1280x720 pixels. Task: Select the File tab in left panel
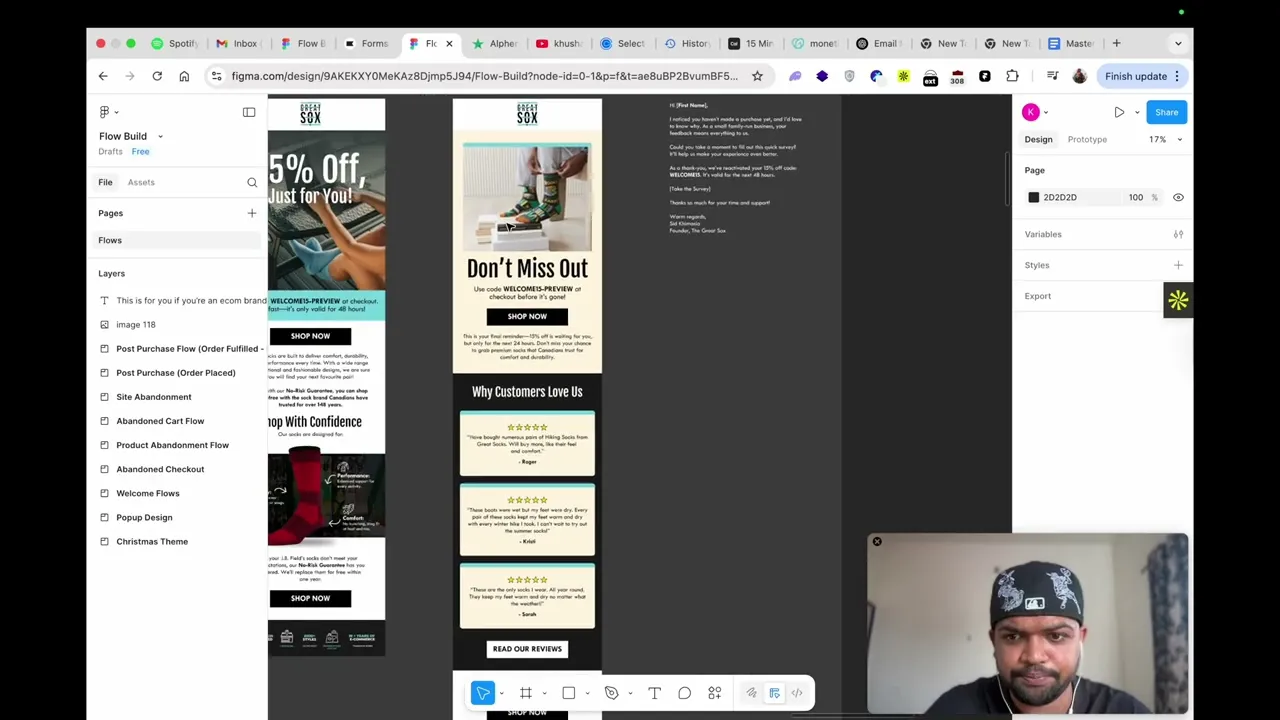click(105, 182)
